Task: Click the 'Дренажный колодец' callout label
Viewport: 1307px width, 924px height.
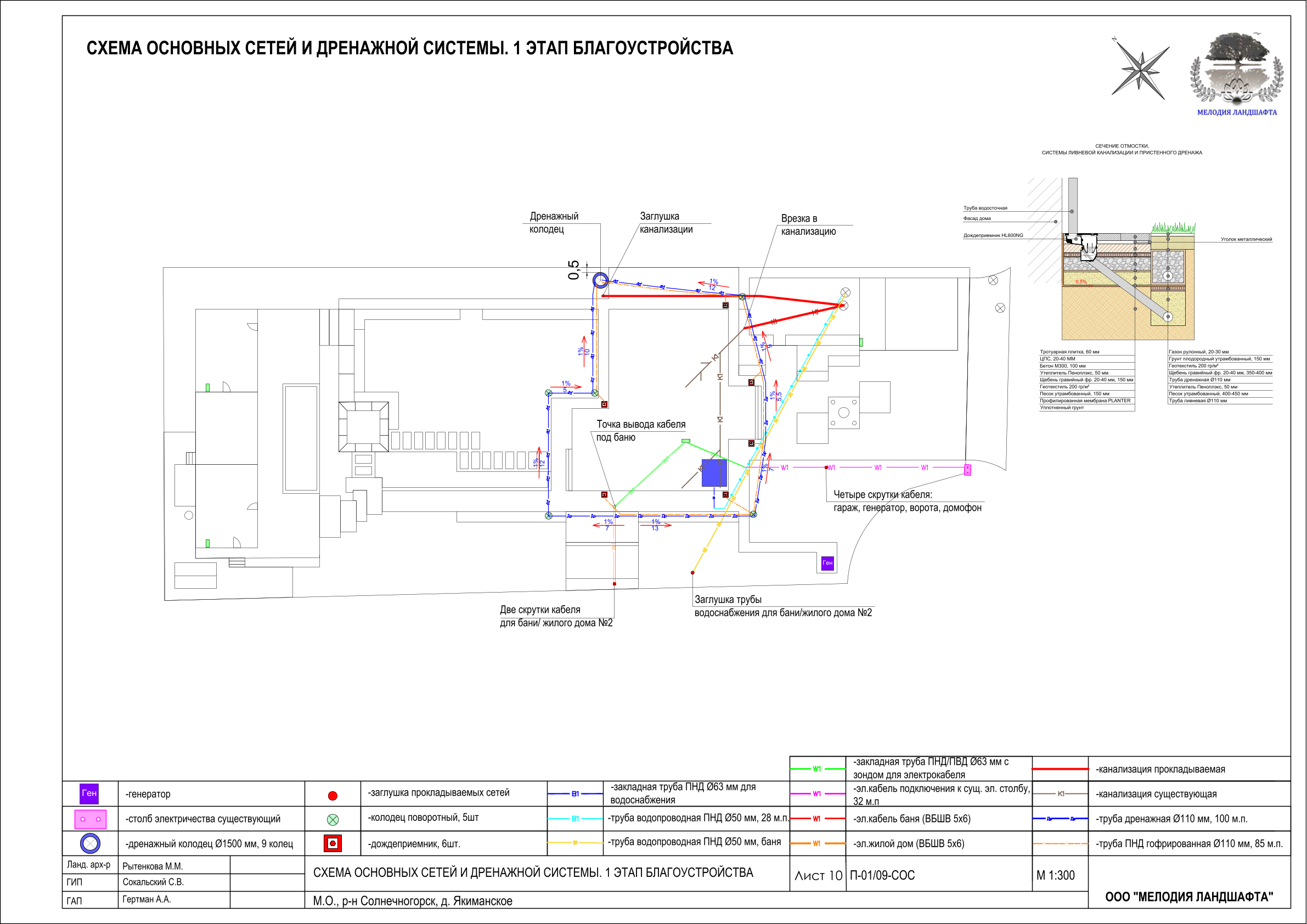Action: (x=554, y=223)
